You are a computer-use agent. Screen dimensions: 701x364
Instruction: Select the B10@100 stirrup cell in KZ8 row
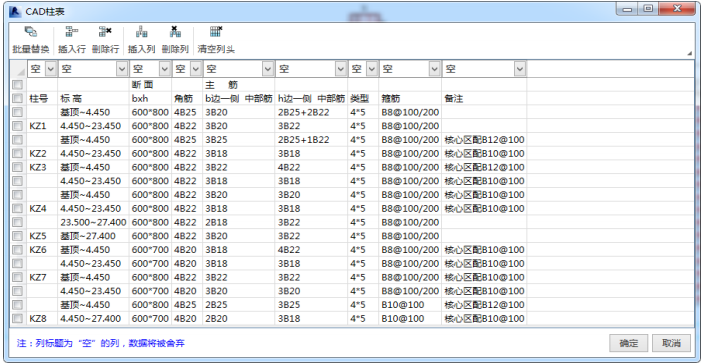(x=410, y=319)
